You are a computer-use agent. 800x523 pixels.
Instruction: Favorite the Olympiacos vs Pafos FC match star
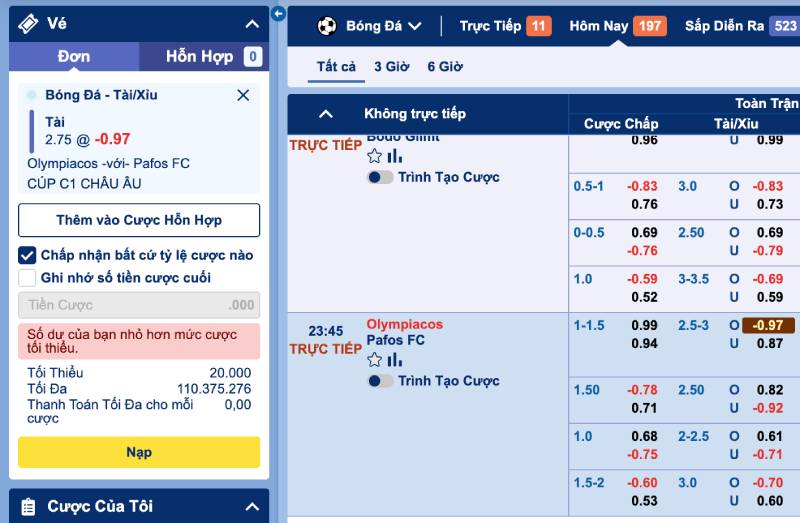click(x=375, y=360)
